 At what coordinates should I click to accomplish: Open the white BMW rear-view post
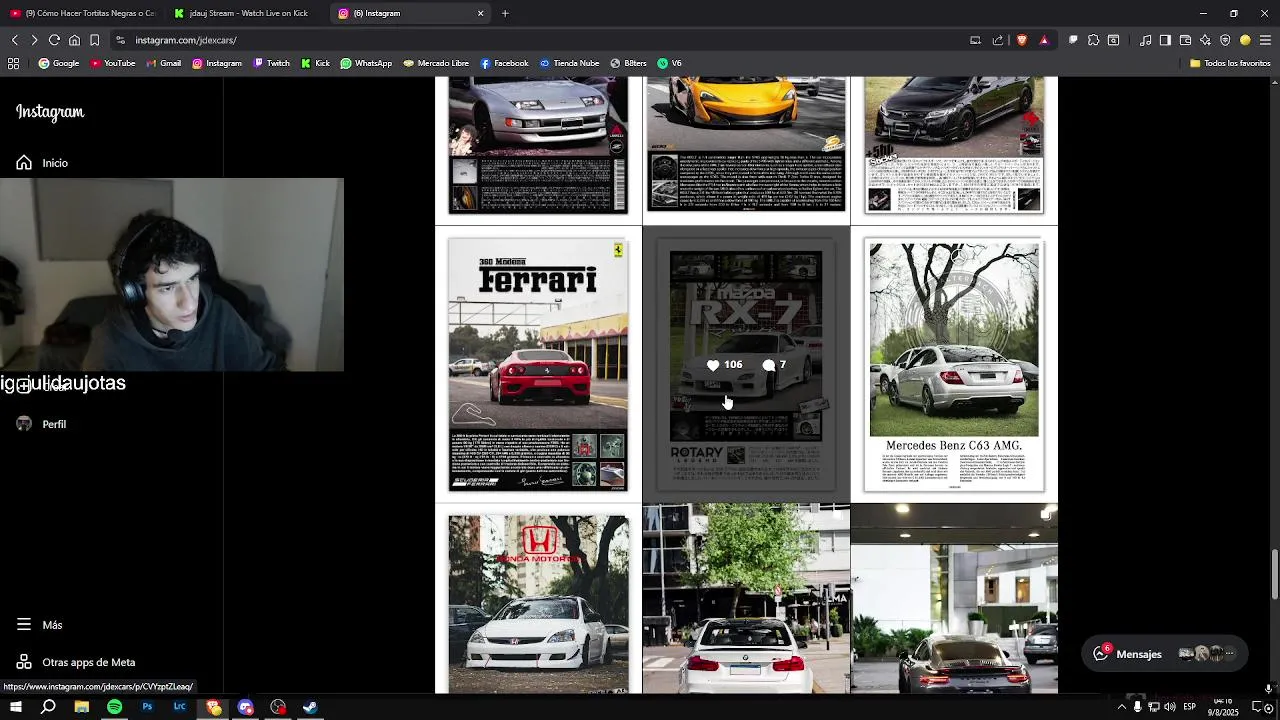tap(746, 599)
